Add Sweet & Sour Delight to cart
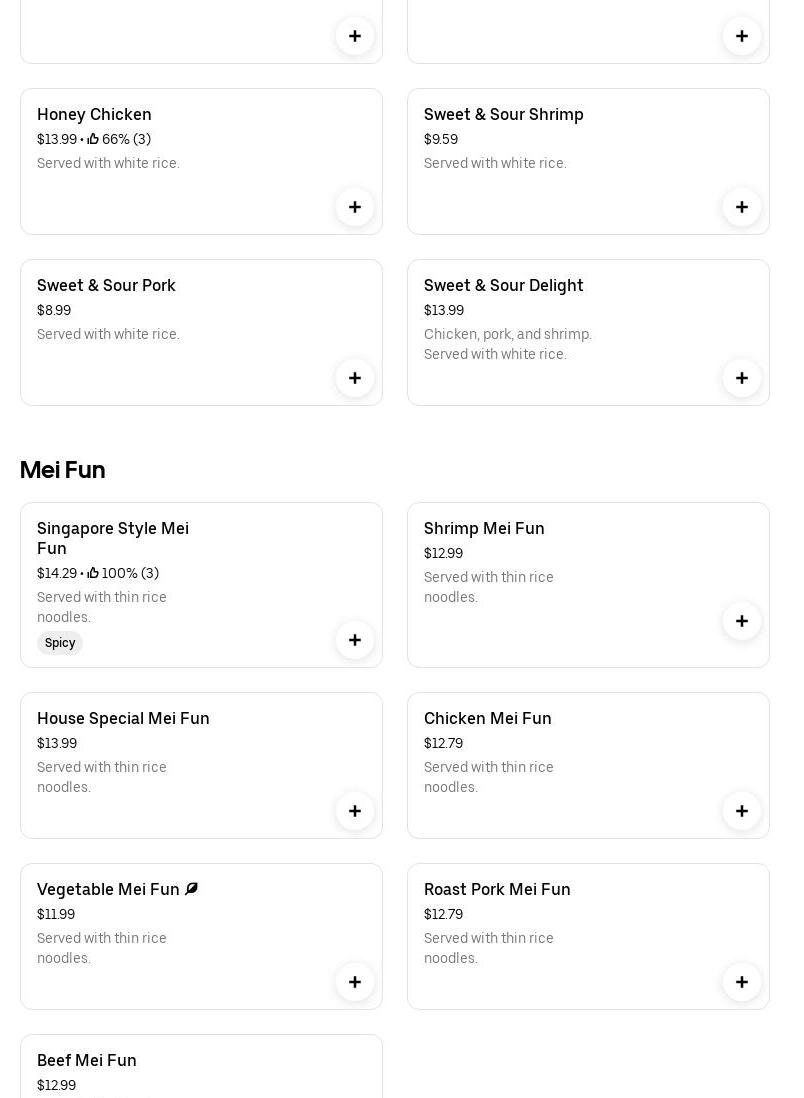The image size is (804, 1098). click(742, 378)
